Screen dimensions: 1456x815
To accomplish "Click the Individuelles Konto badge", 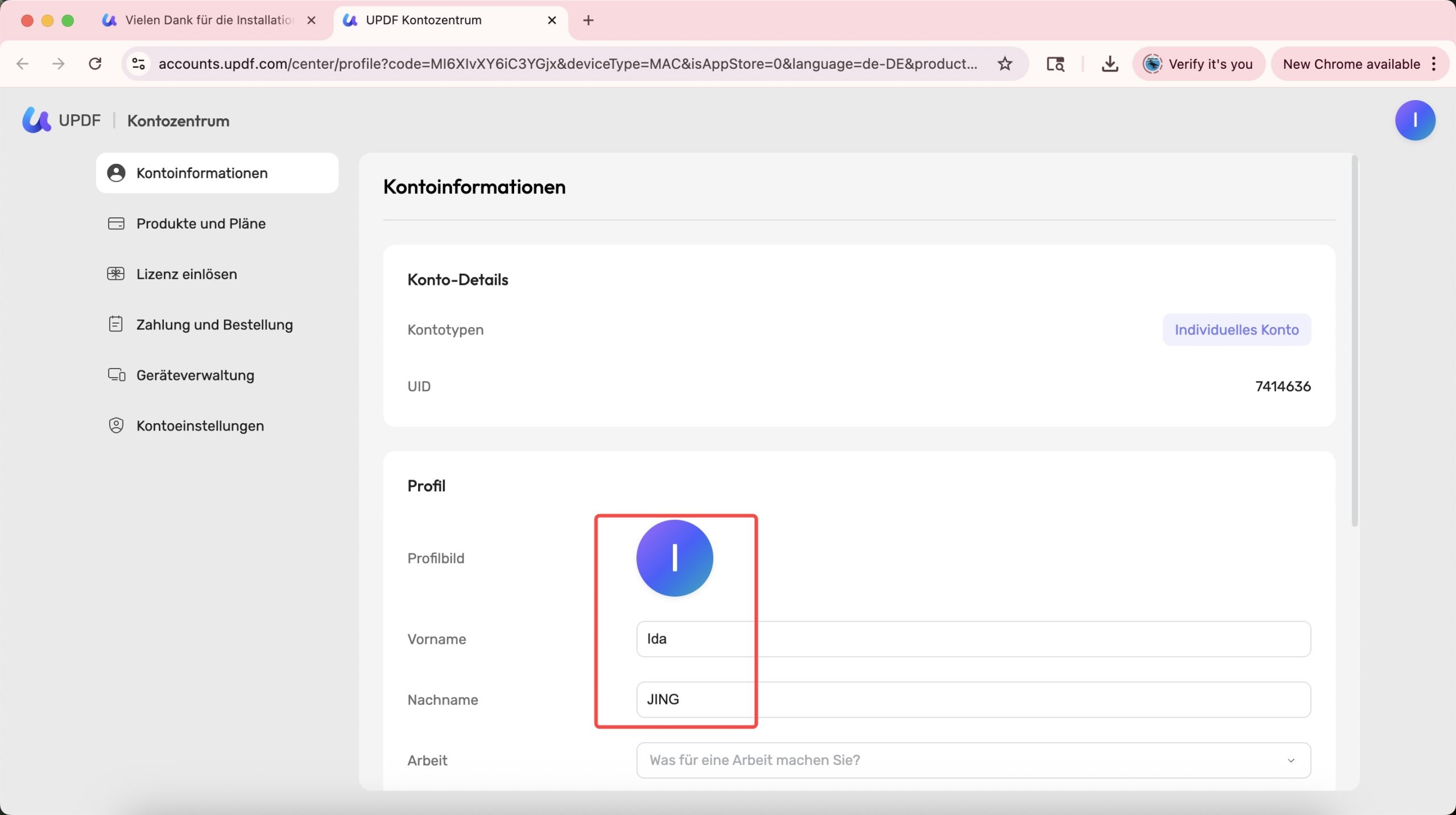I will 1236,330.
